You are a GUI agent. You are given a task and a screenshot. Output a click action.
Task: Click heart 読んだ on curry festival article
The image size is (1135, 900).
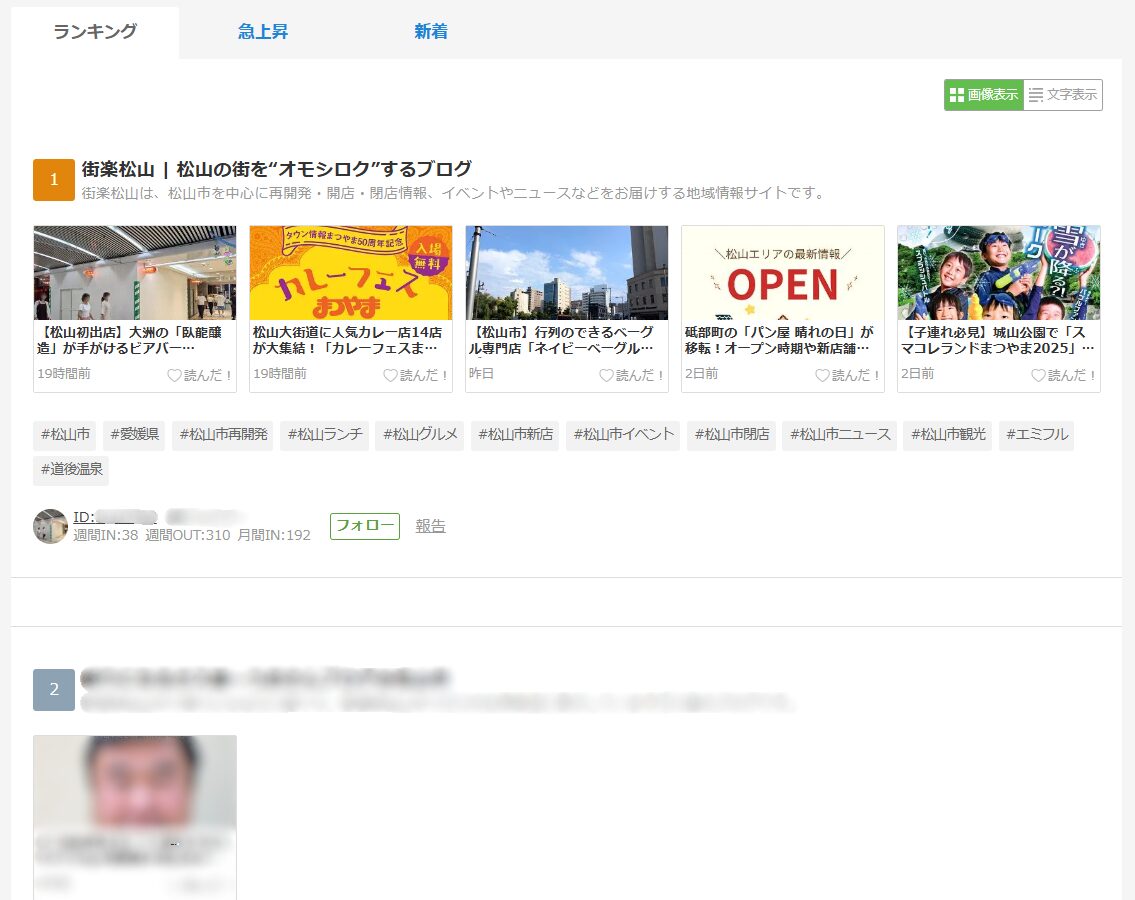416,375
